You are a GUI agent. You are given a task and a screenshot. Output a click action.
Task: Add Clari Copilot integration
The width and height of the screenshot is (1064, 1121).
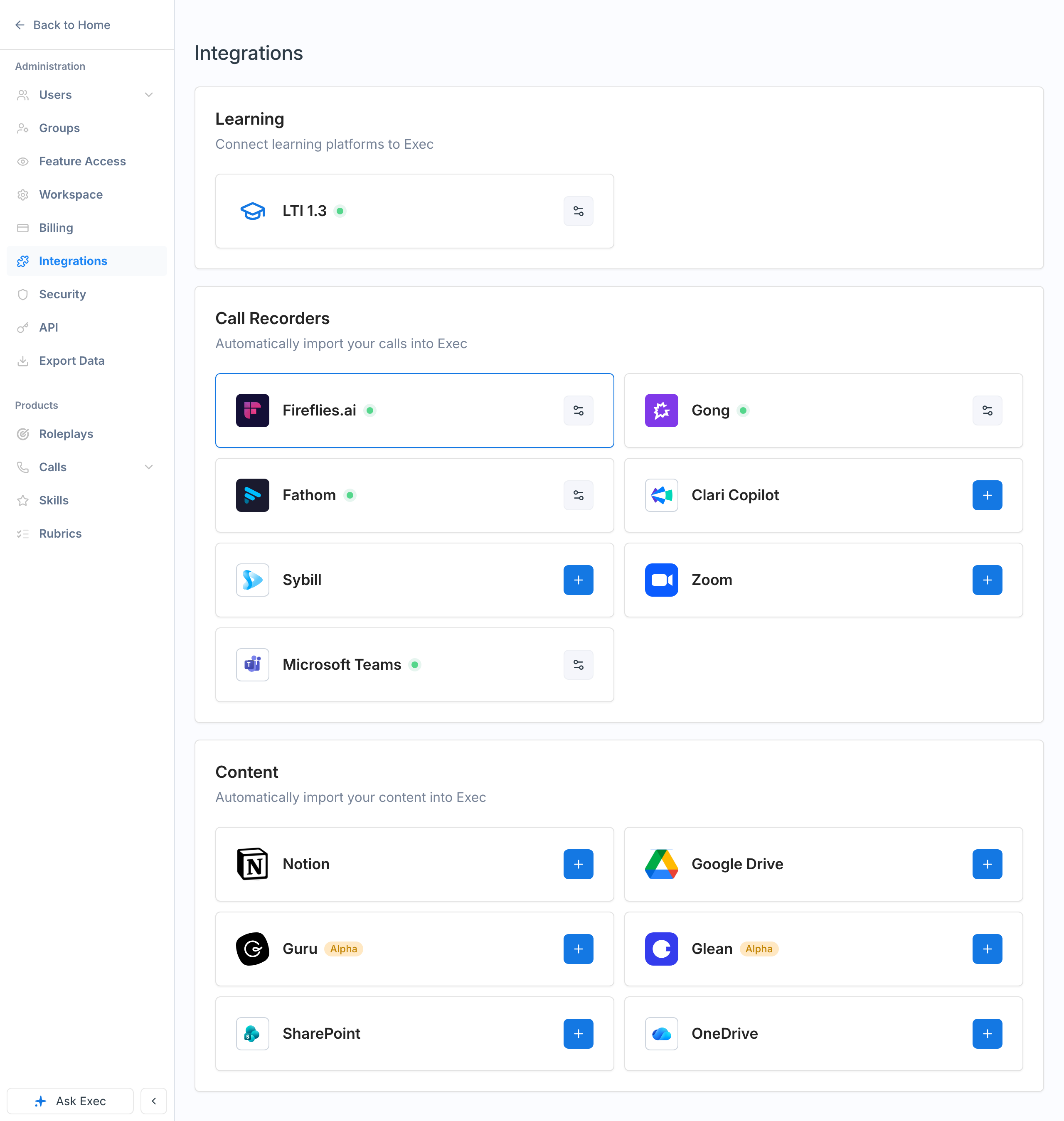[x=987, y=495]
